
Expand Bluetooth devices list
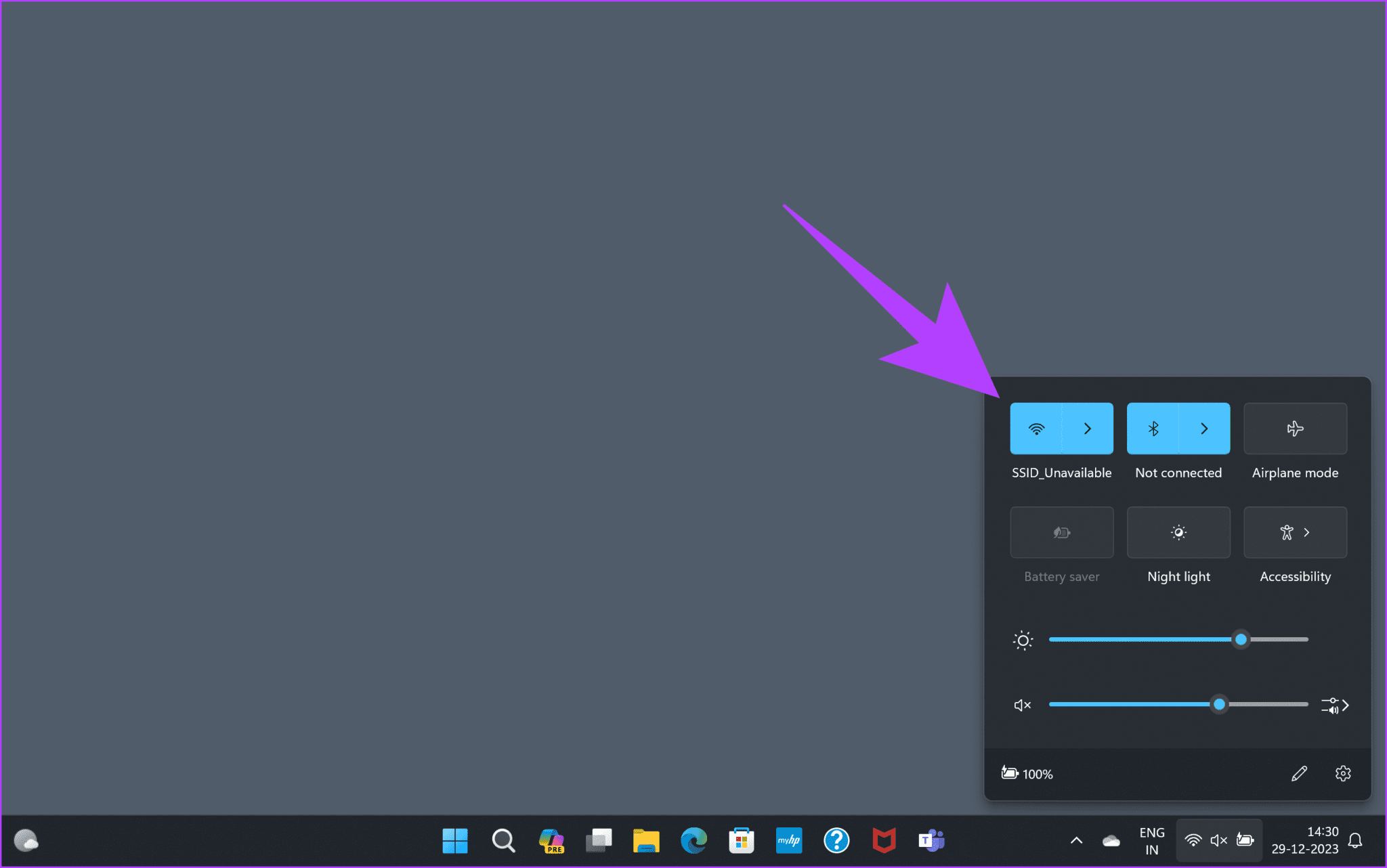pyautogui.click(x=1204, y=428)
